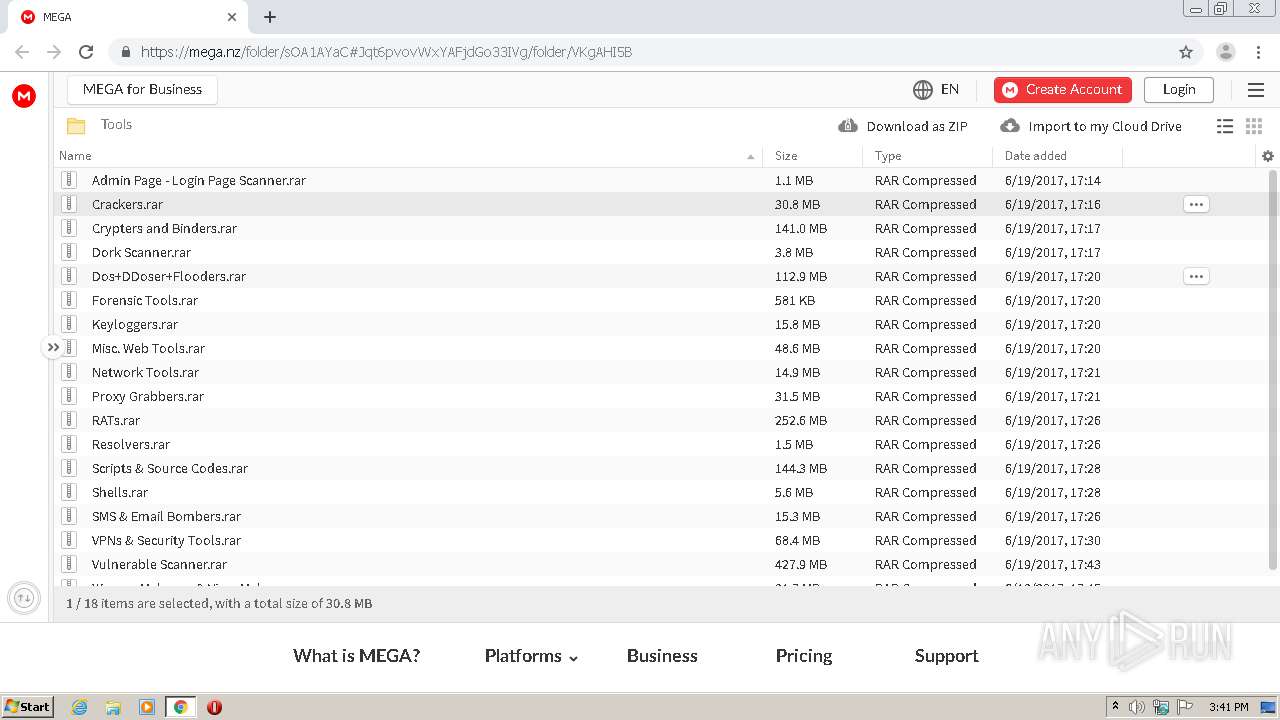Go back in browser
This screenshot has width=1280, height=720.
coord(22,52)
